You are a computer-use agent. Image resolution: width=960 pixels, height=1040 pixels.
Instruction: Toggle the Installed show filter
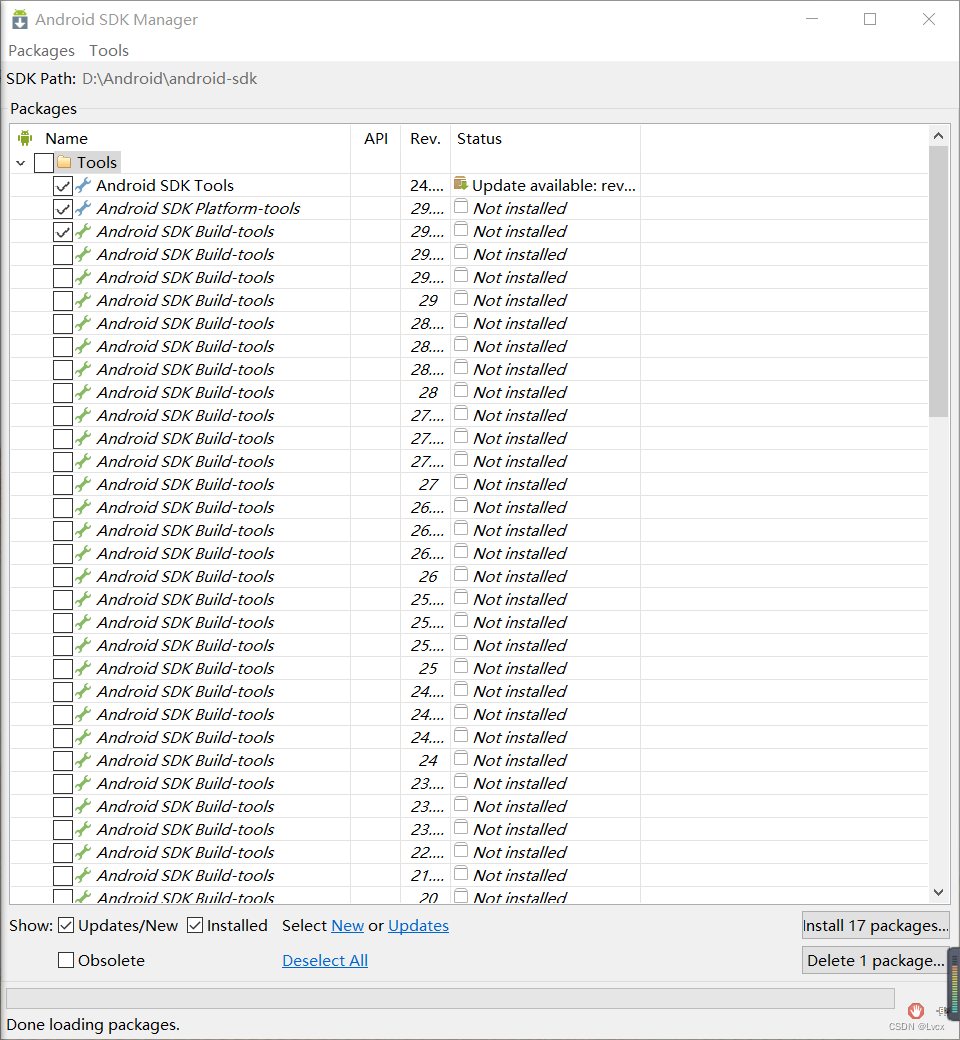[x=195, y=925]
